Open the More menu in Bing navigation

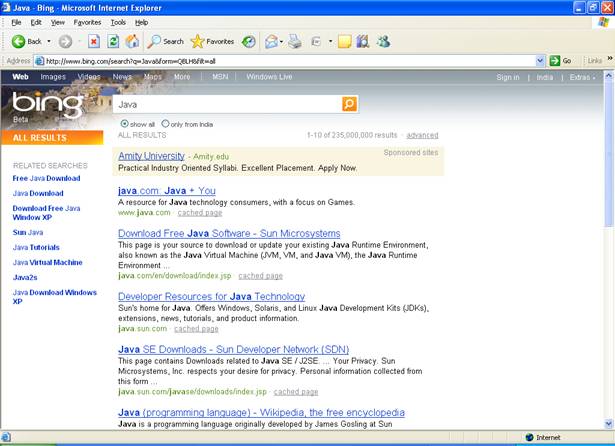(182, 77)
